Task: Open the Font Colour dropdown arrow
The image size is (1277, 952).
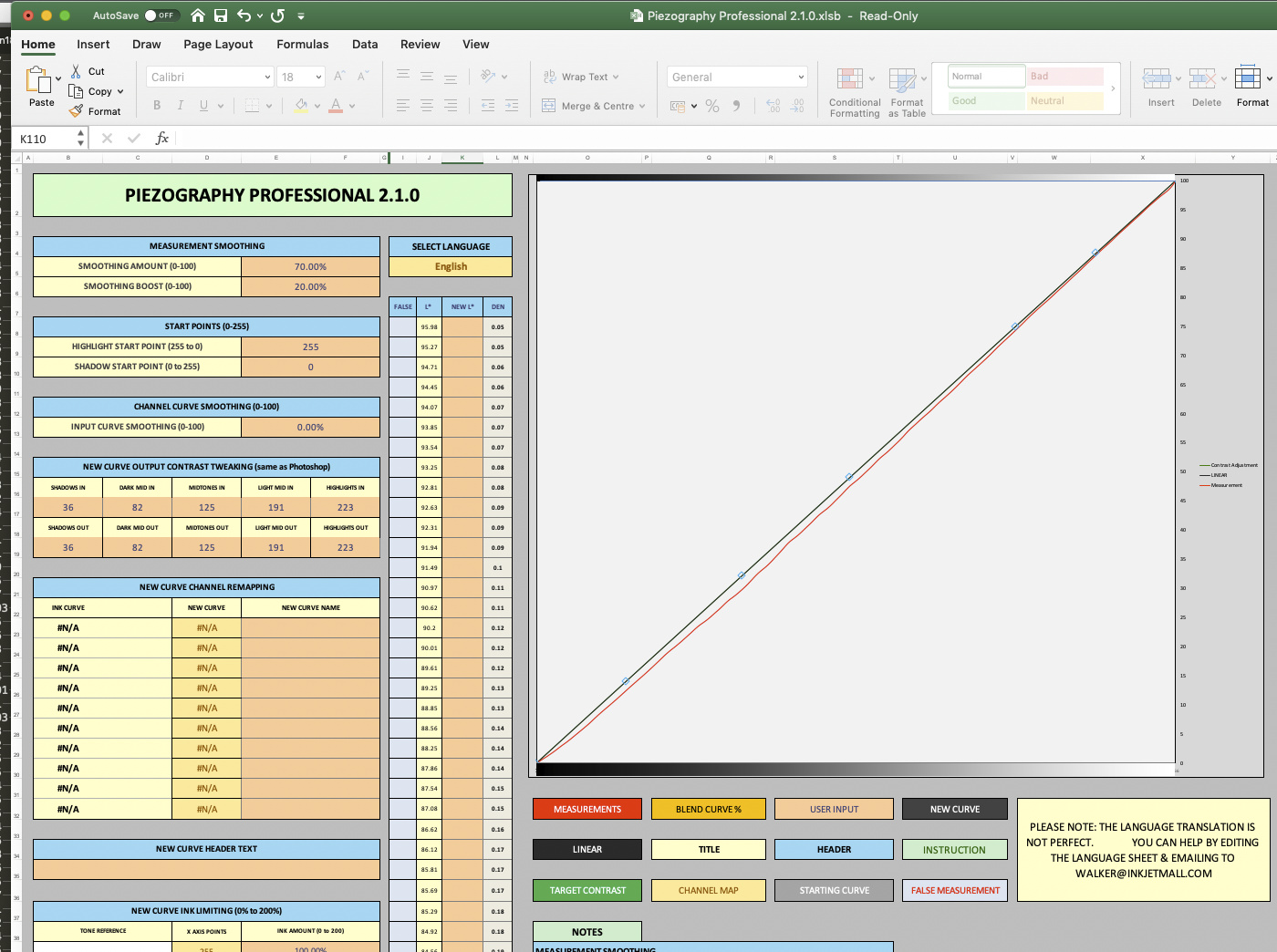Action: [x=351, y=106]
